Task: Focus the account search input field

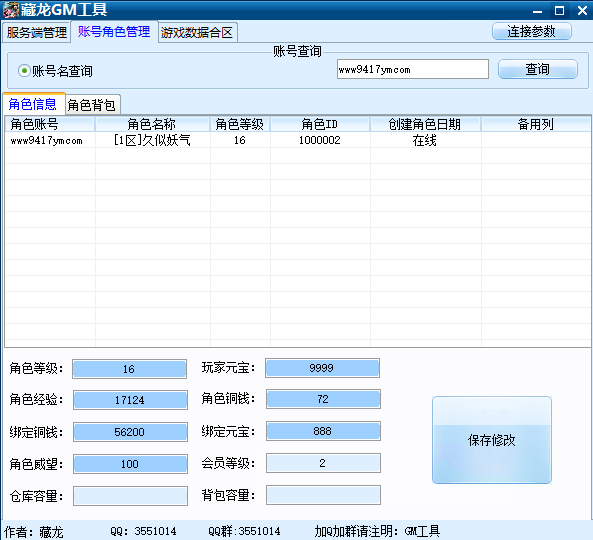Action: pos(413,69)
